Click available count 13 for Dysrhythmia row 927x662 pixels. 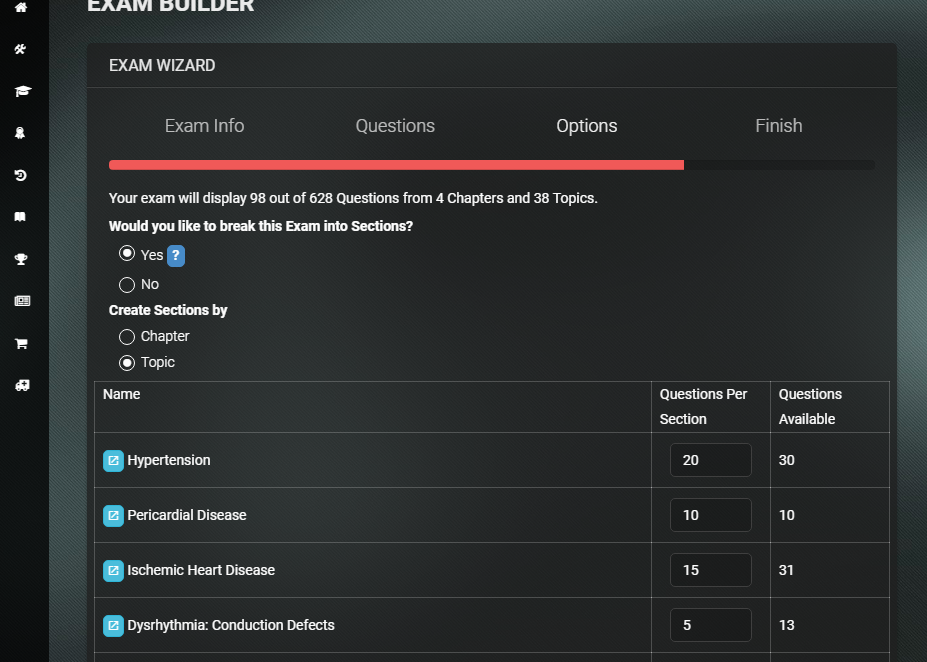[x=786, y=625]
